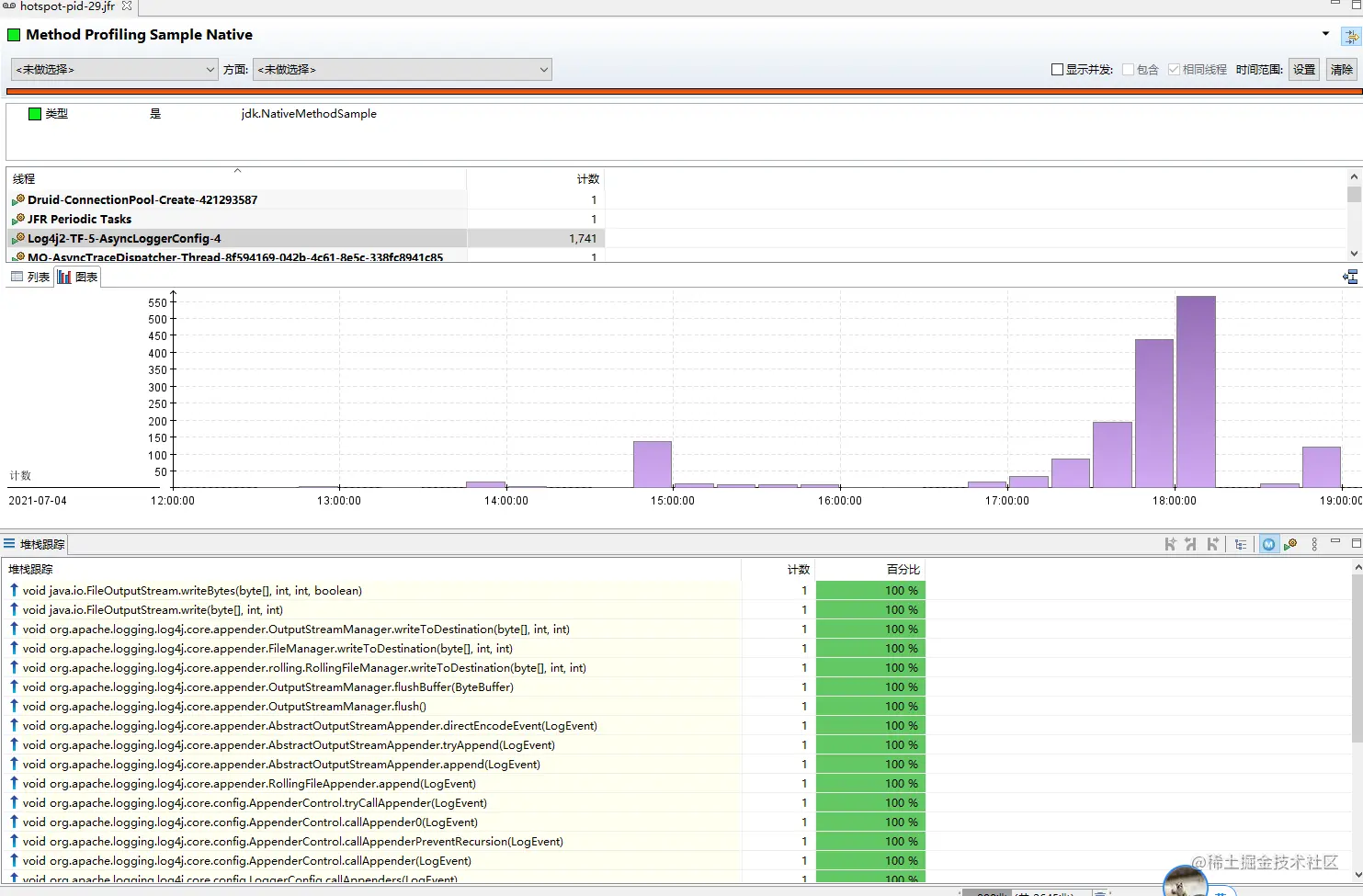
Task: Click the purple chart bar near 19:00
Action: click(x=1322, y=467)
